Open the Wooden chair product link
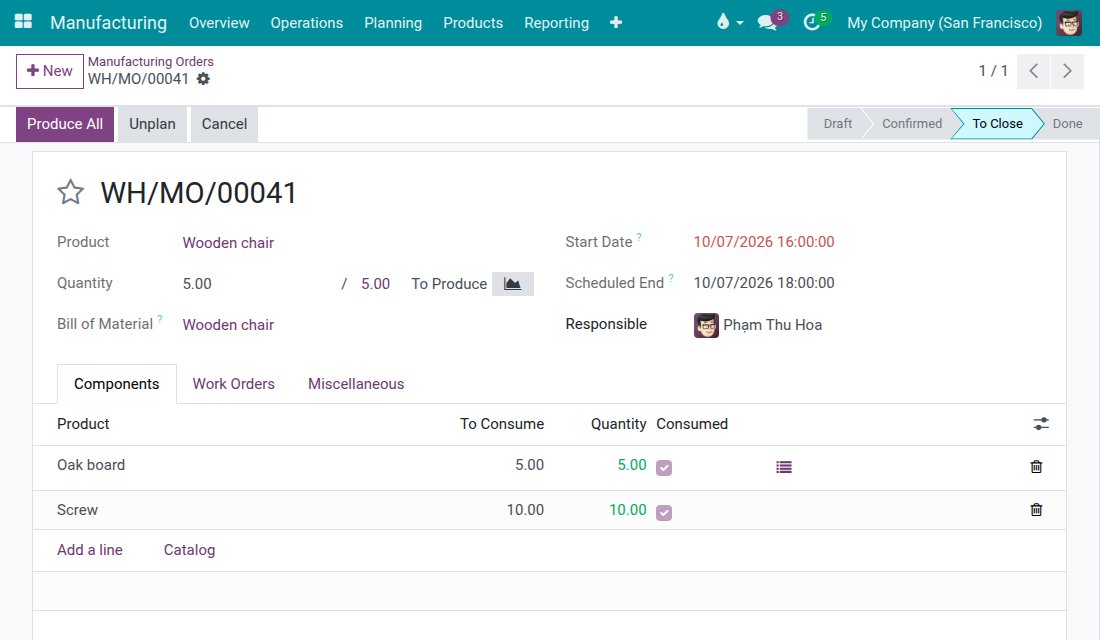The width and height of the screenshot is (1100, 640). tap(228, 243)
